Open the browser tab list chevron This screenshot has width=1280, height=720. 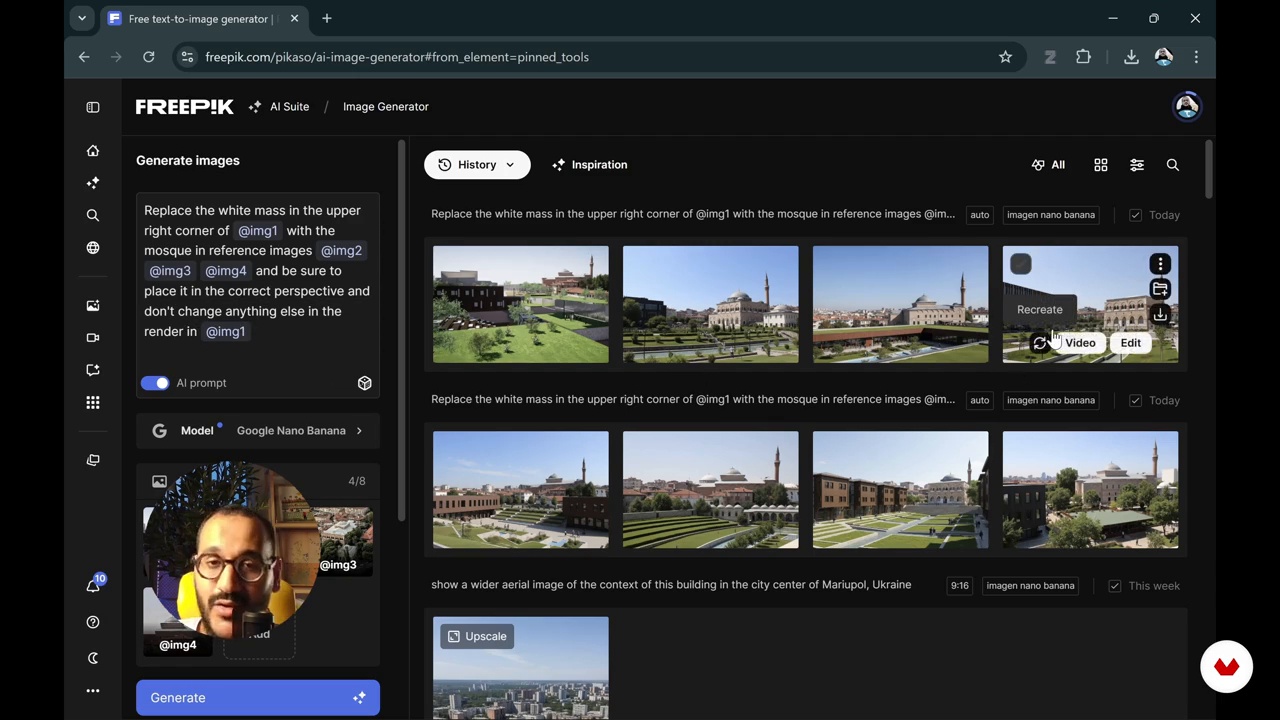click(82, 18)
